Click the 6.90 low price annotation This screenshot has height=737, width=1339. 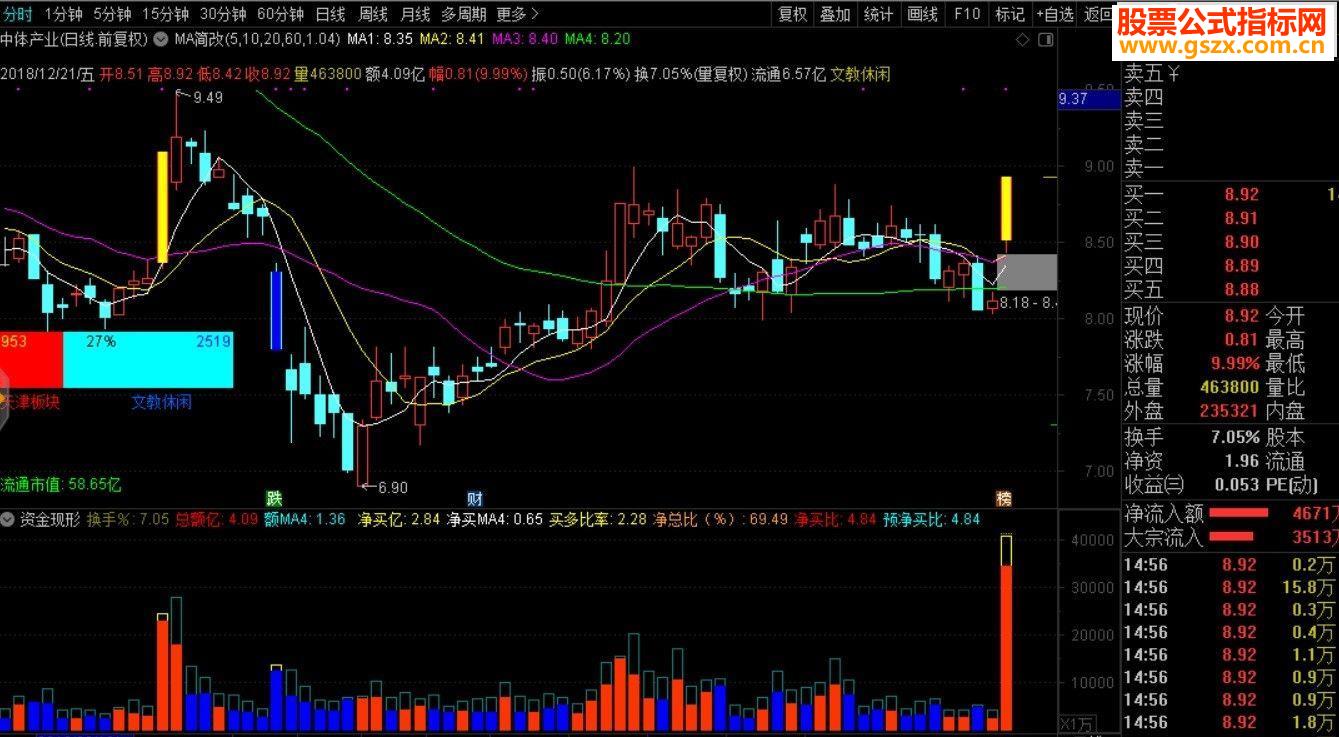coord(392,488)
